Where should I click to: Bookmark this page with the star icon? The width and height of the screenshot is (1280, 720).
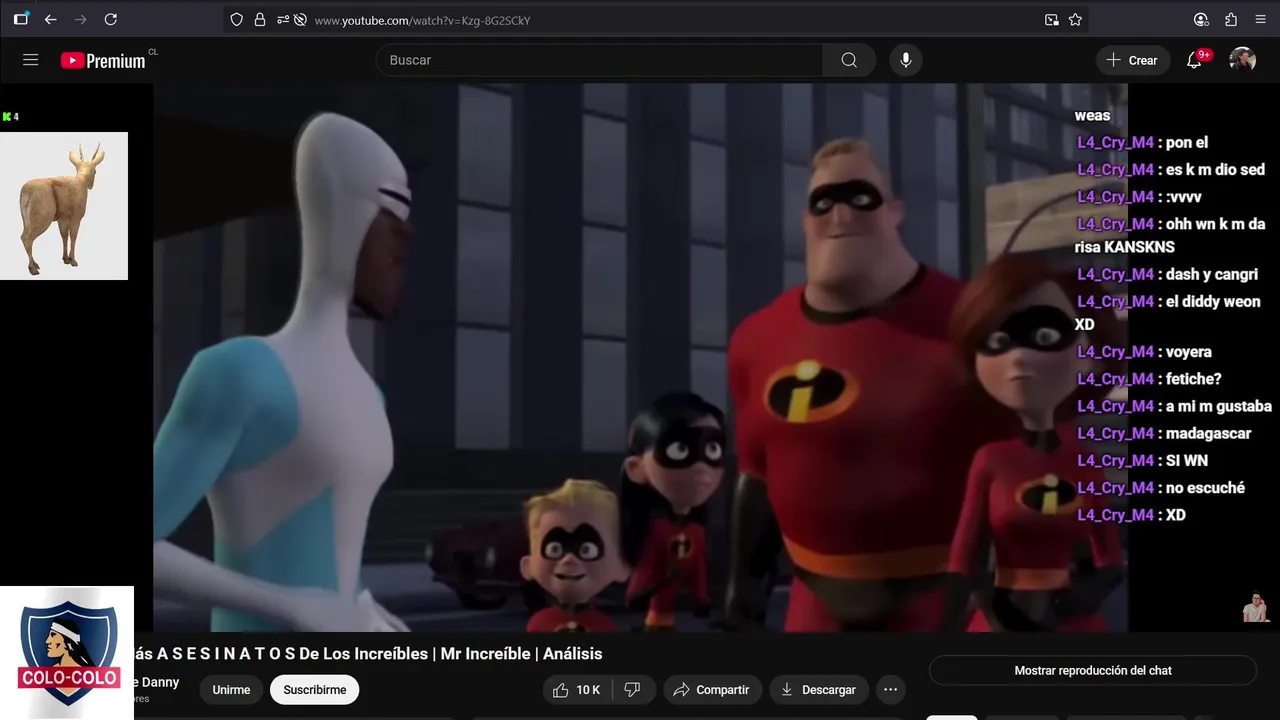tap(1075, 19)
